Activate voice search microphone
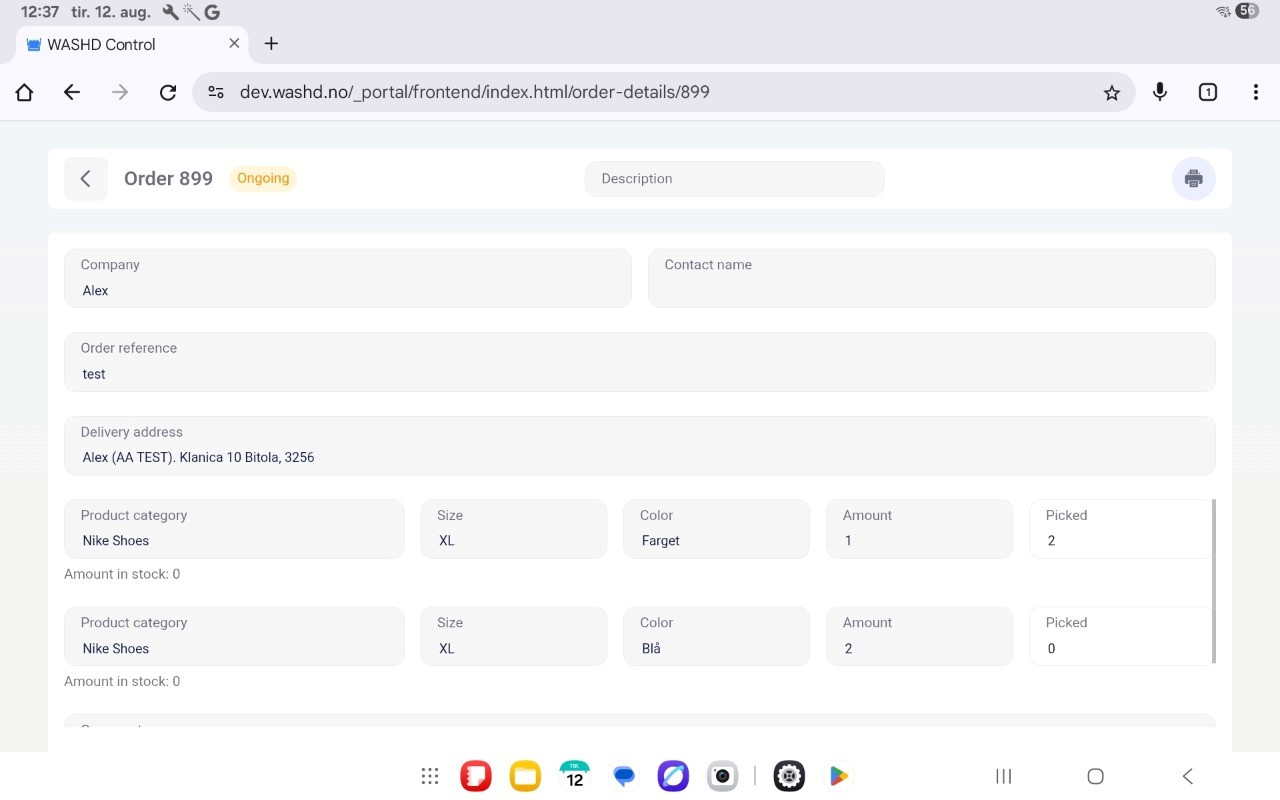 point(1159,92)
